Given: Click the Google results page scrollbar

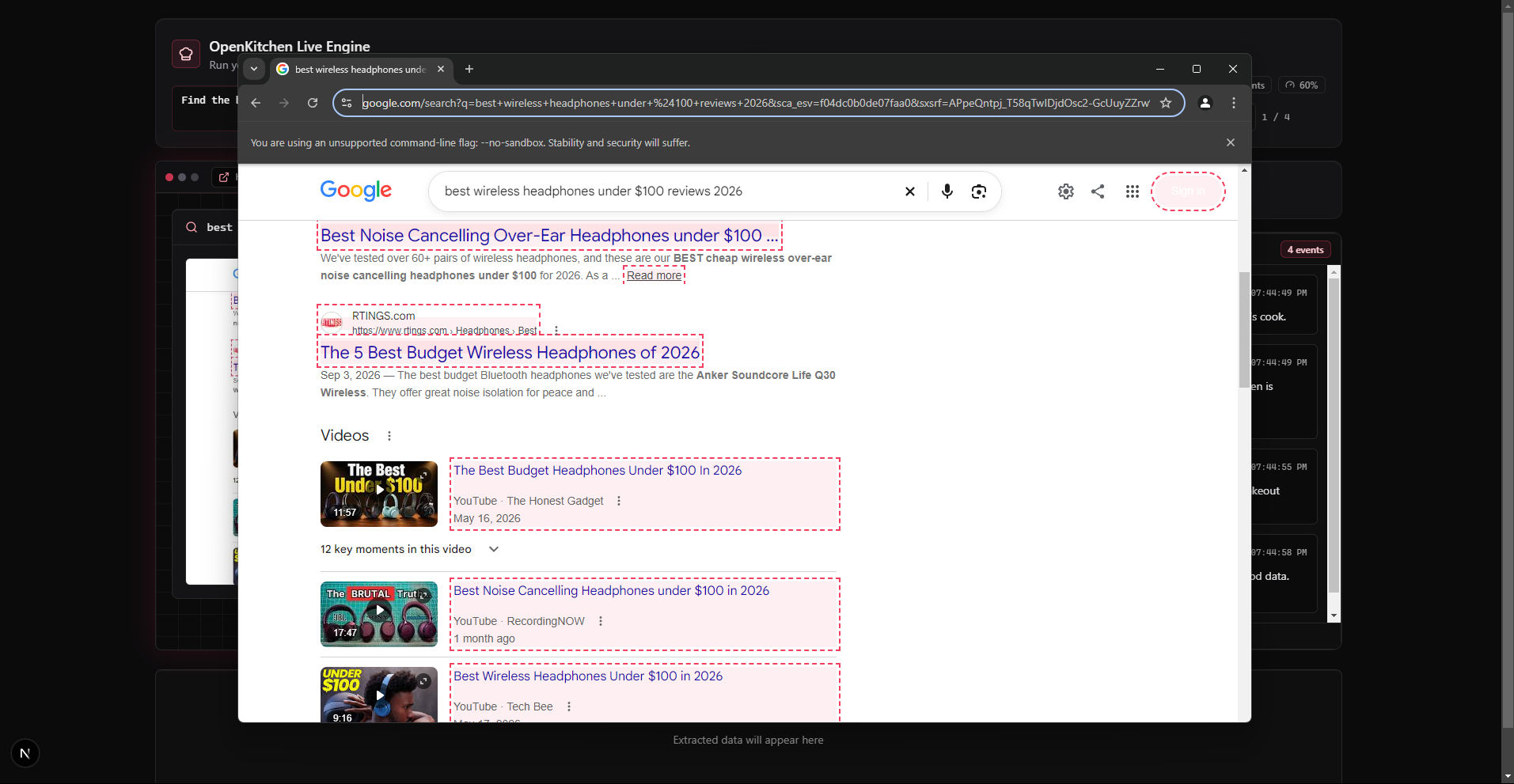Looking at the screenshot, I should (1244, 330).
